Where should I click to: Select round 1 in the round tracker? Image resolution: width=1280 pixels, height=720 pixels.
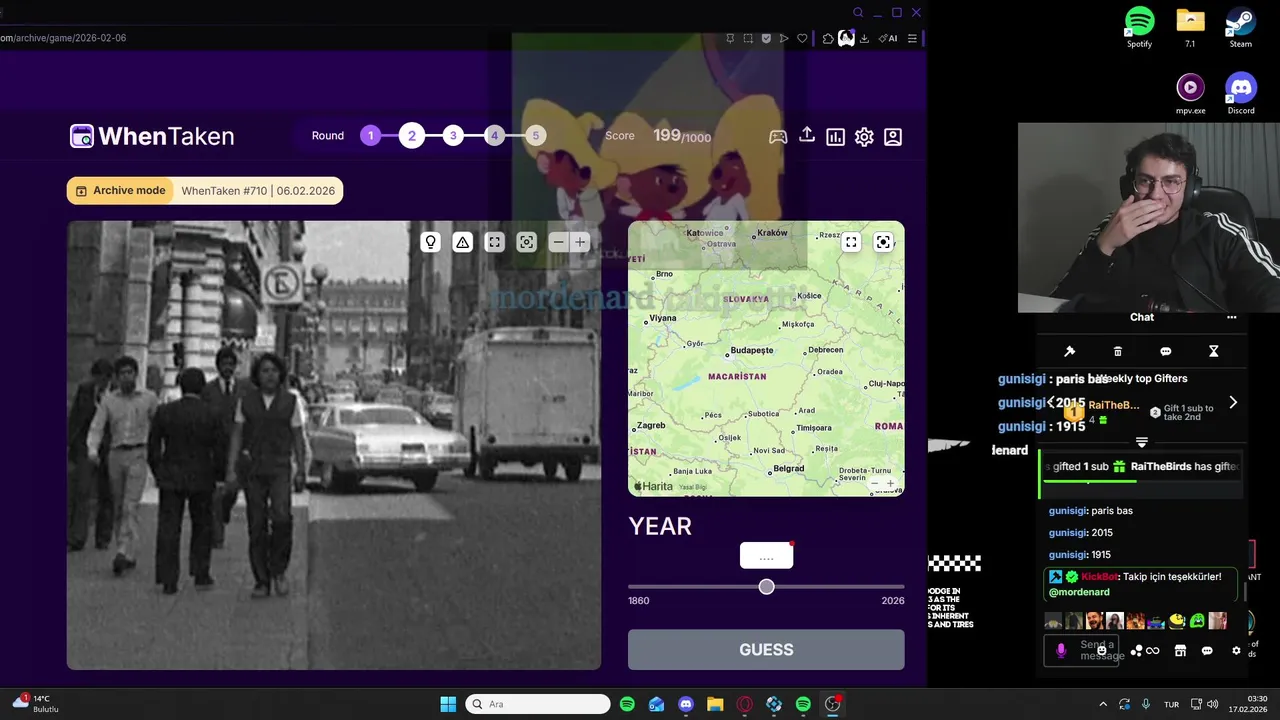pyautogui.click(x=371, y=136)
